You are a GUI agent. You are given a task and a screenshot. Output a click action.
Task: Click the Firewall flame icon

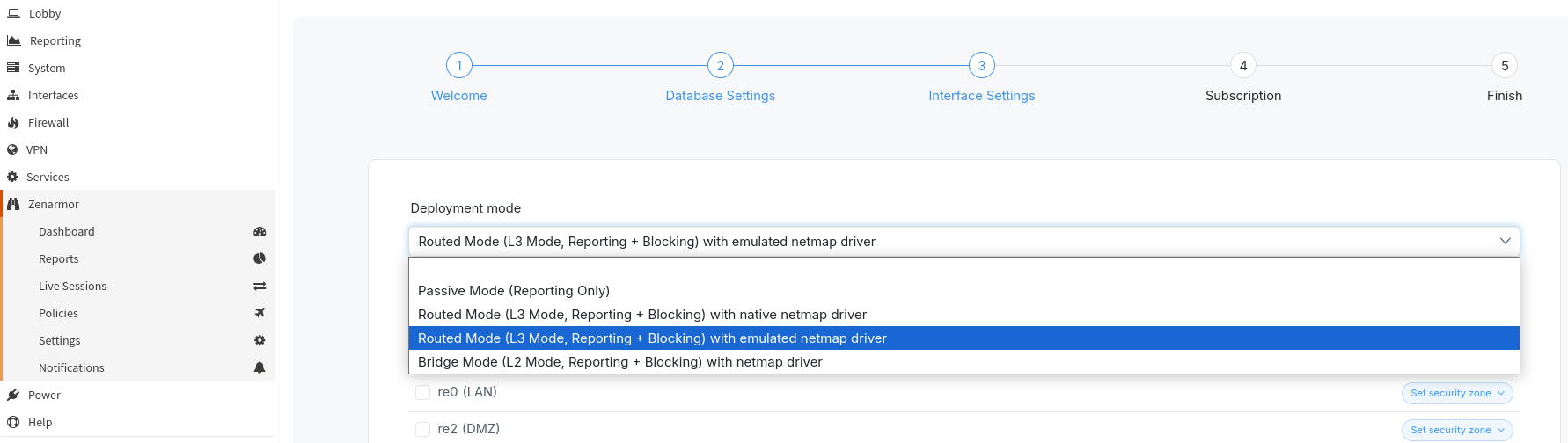(x=13, y=123)
